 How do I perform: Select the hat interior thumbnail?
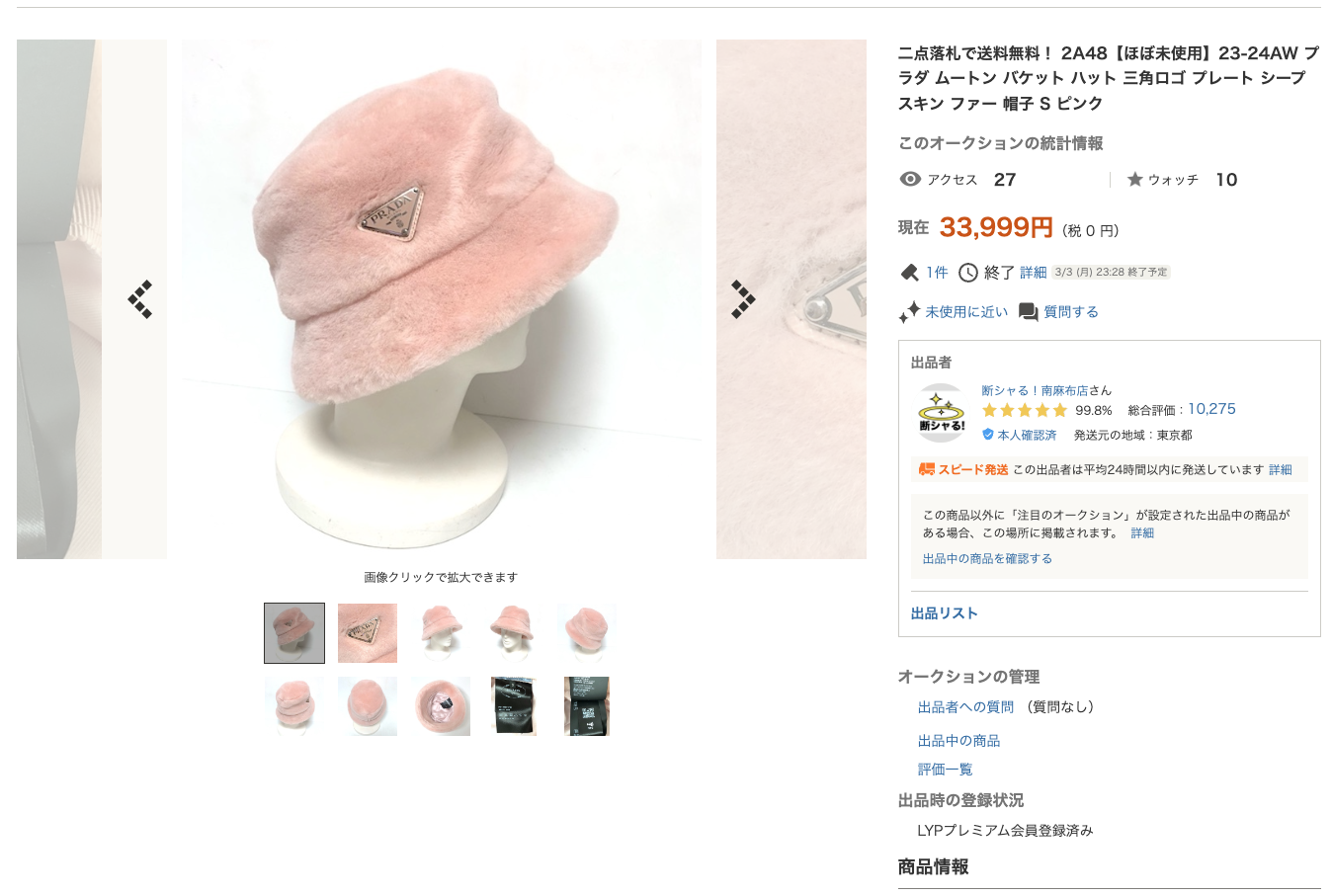click(441, 706)
